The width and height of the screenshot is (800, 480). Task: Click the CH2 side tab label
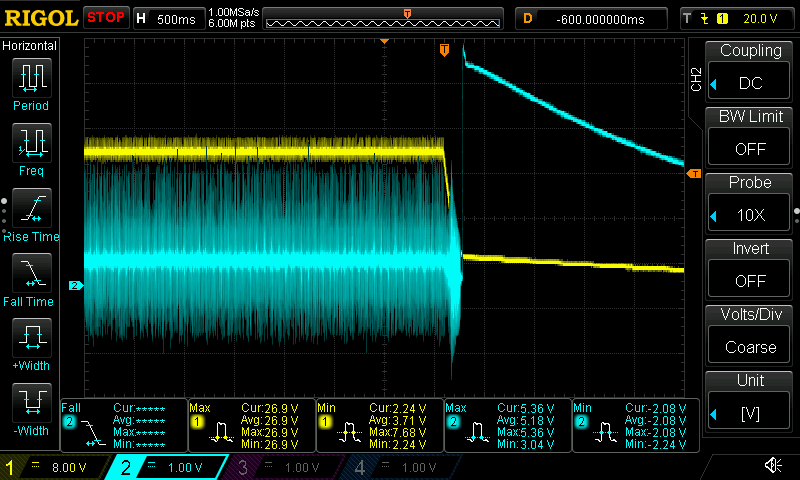[695, 80]
